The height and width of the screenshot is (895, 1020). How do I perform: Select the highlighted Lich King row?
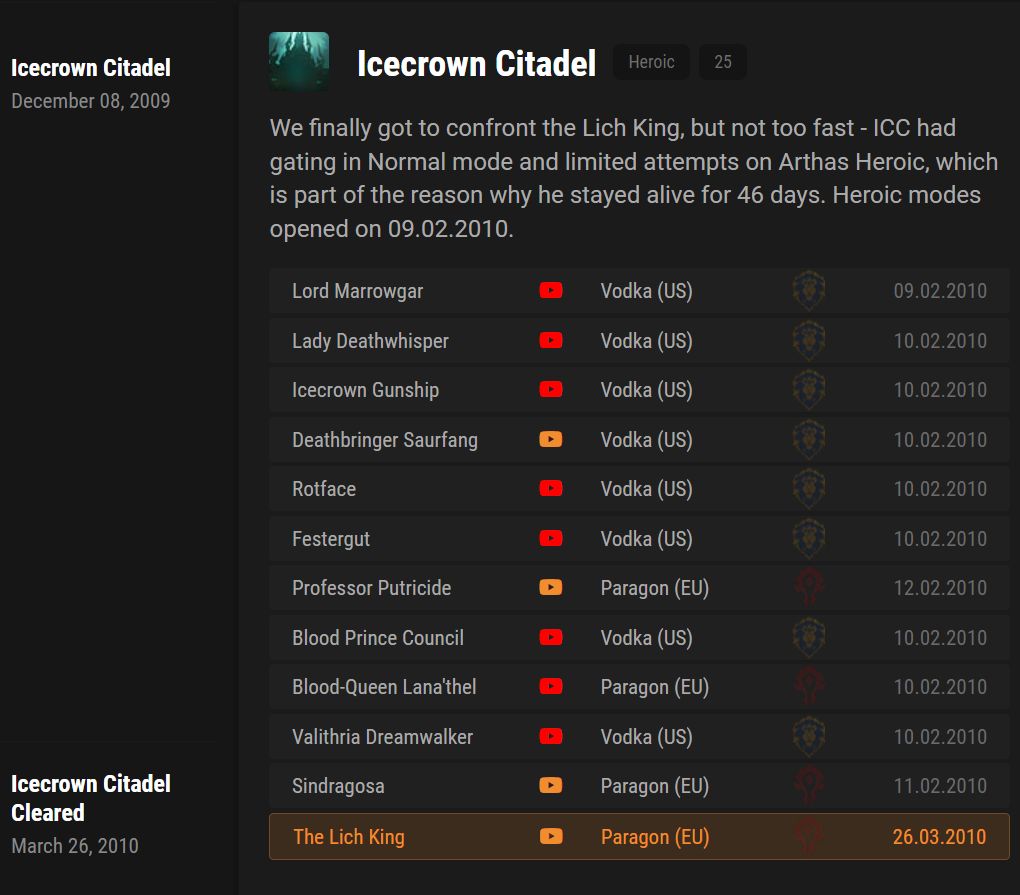[x=639, y=837]
